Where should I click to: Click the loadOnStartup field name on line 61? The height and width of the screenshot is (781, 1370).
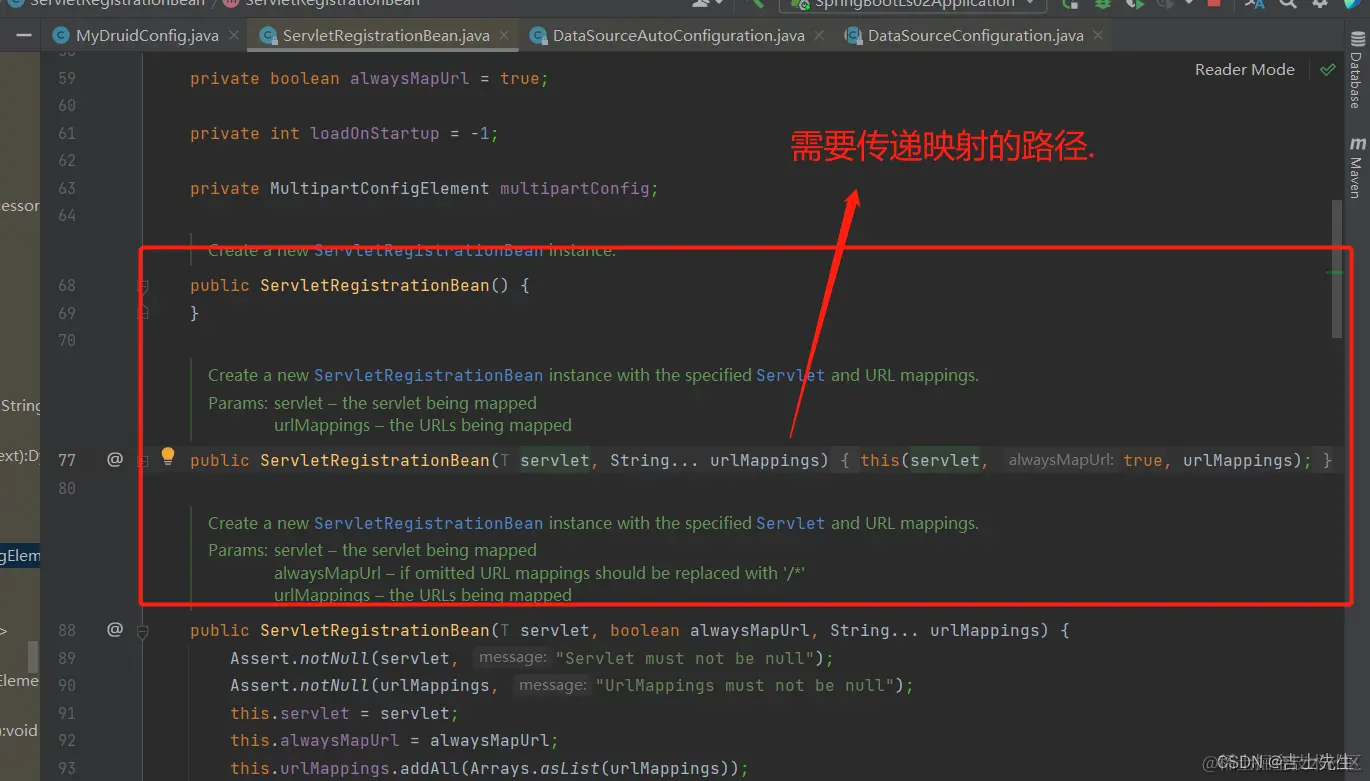375,133
